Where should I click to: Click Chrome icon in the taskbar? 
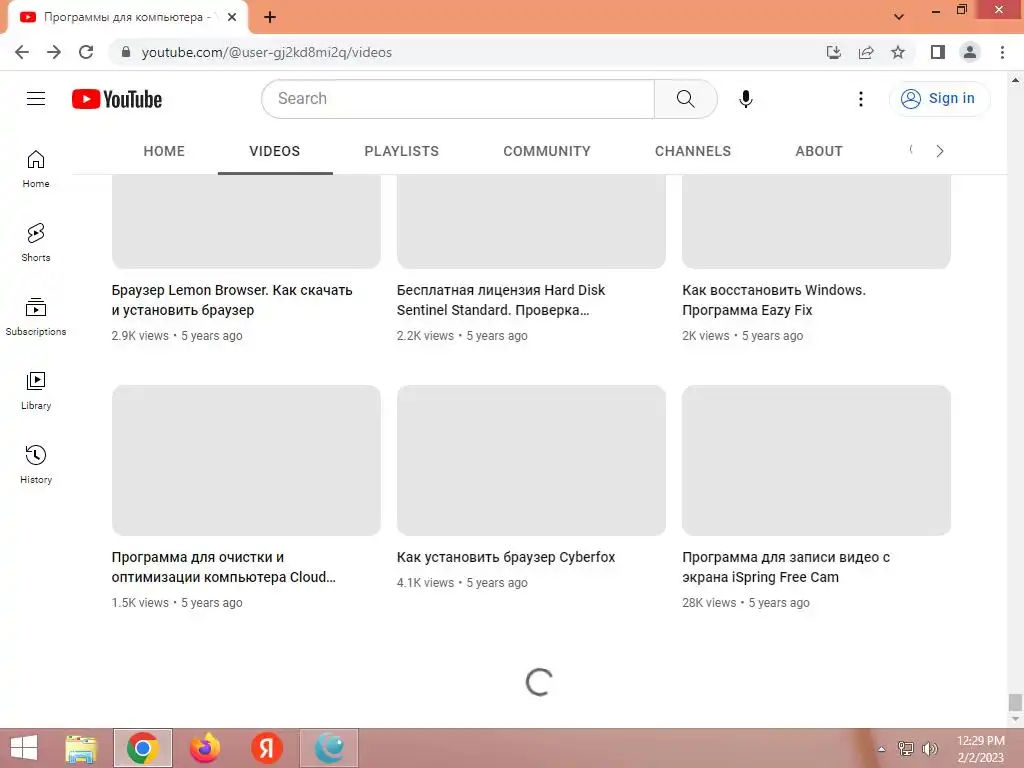click(143, 748)
